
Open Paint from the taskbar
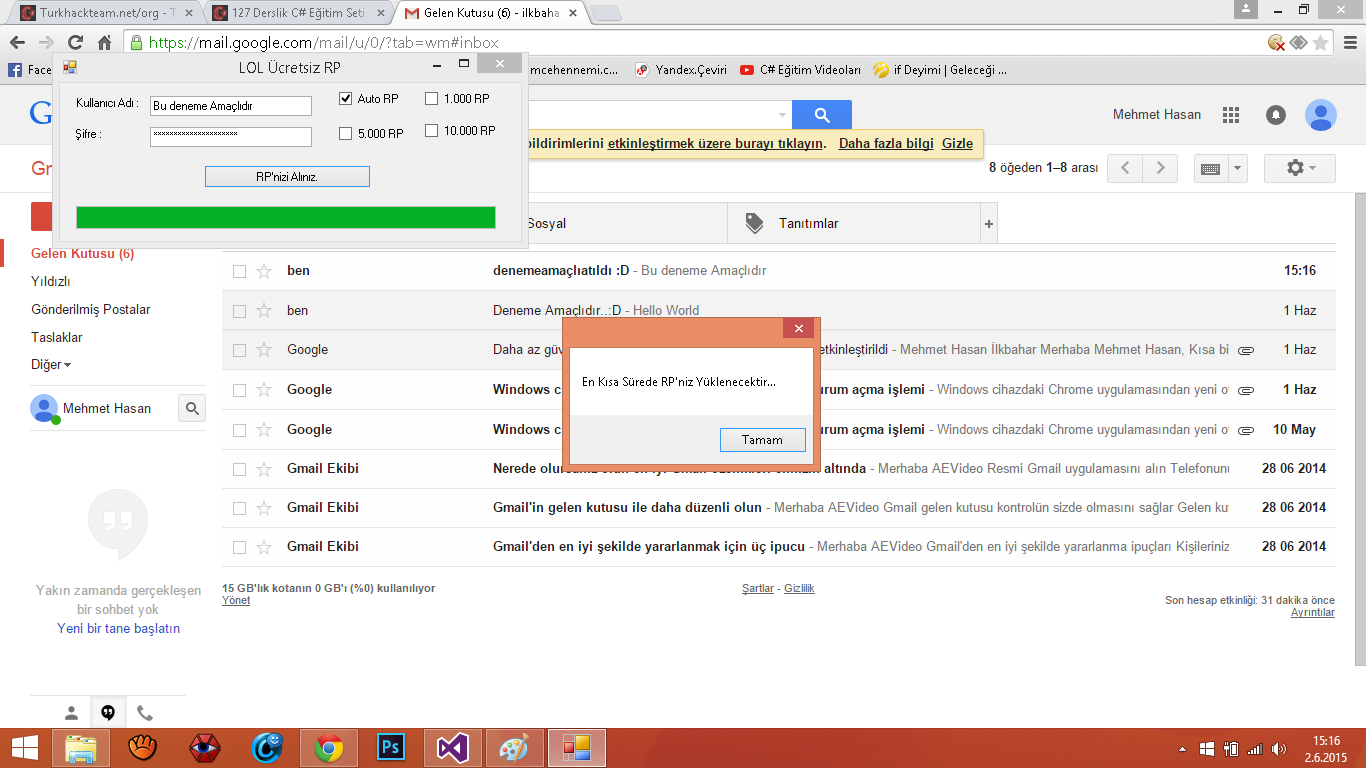point(514,747)
